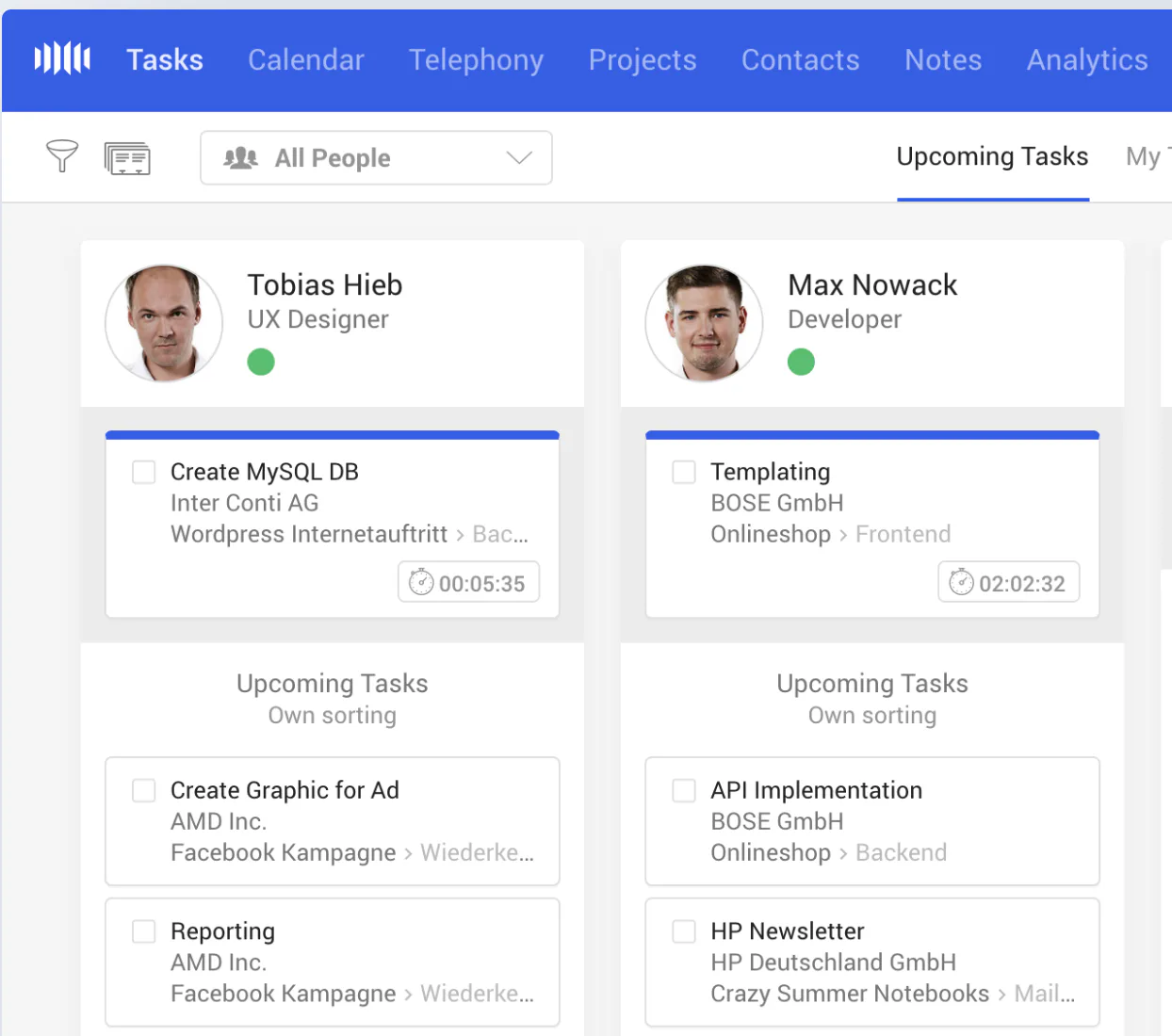
Task: Open the filter funnel icon
Action: coord(61,157)
